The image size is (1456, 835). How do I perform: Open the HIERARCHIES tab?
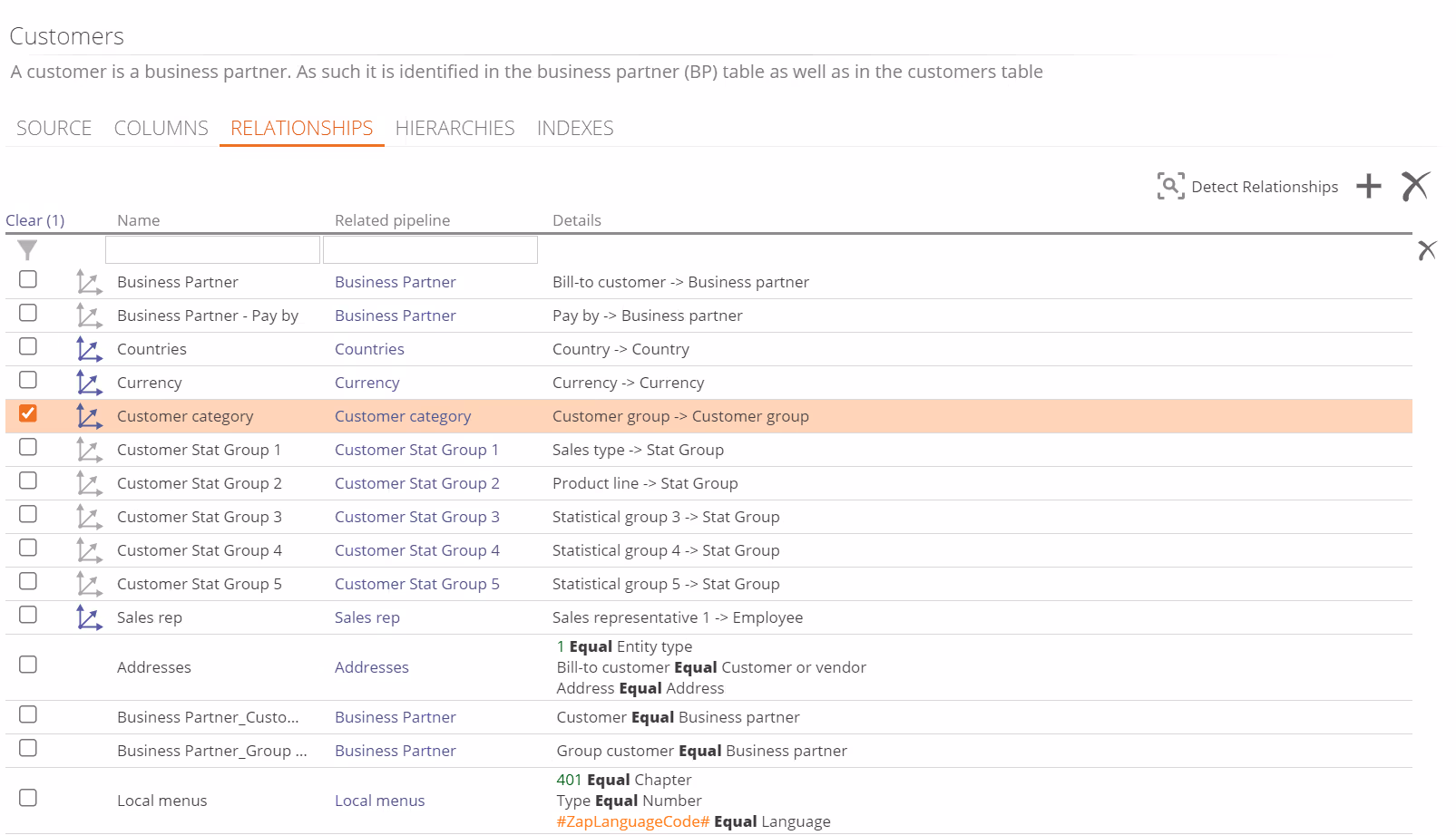point(454,129)
